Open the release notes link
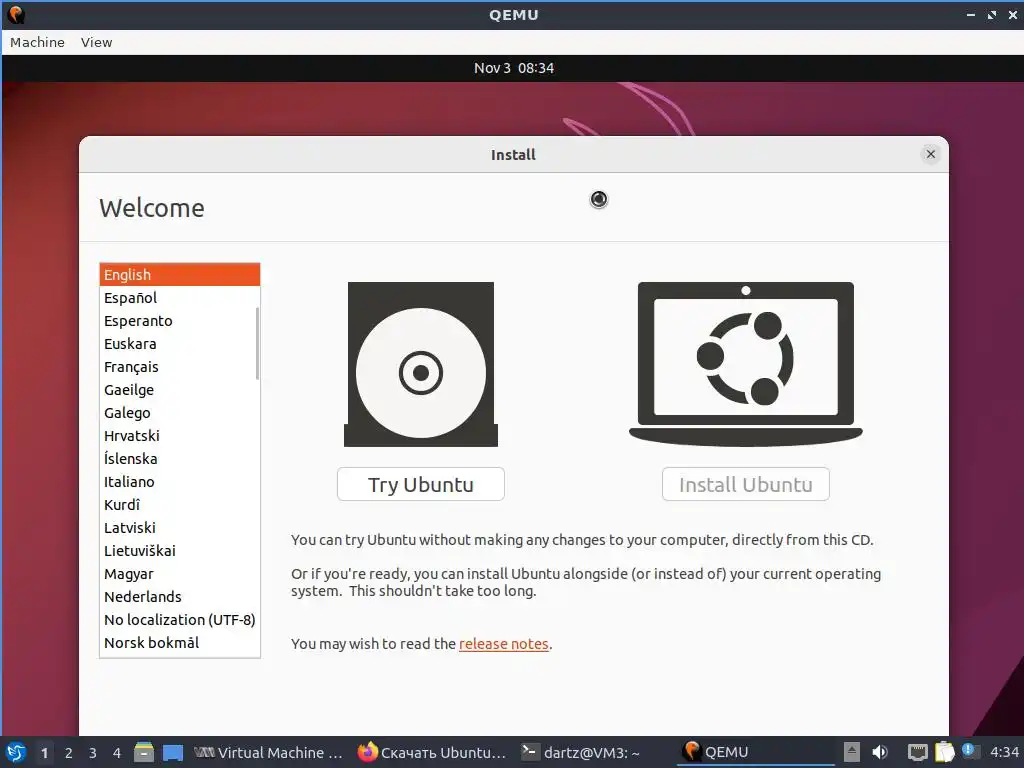Viewport: 1024px width, 768px height. click(504, 644)
